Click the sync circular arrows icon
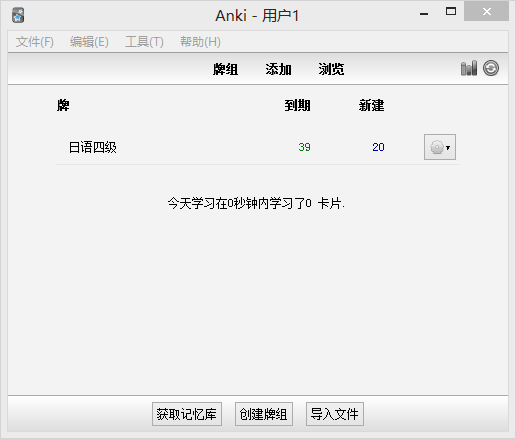516x439 pixels. 491,68
